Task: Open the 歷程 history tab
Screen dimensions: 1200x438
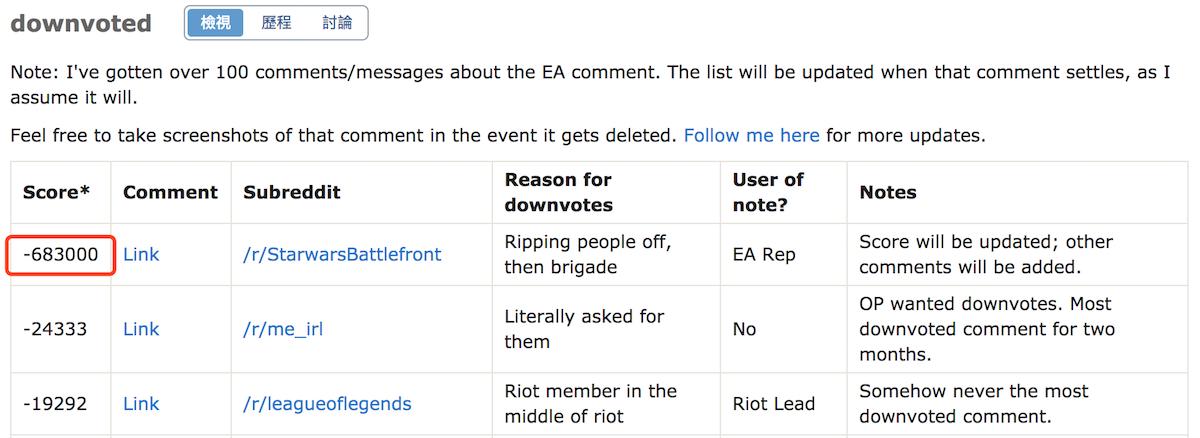Action: [276, 23]
